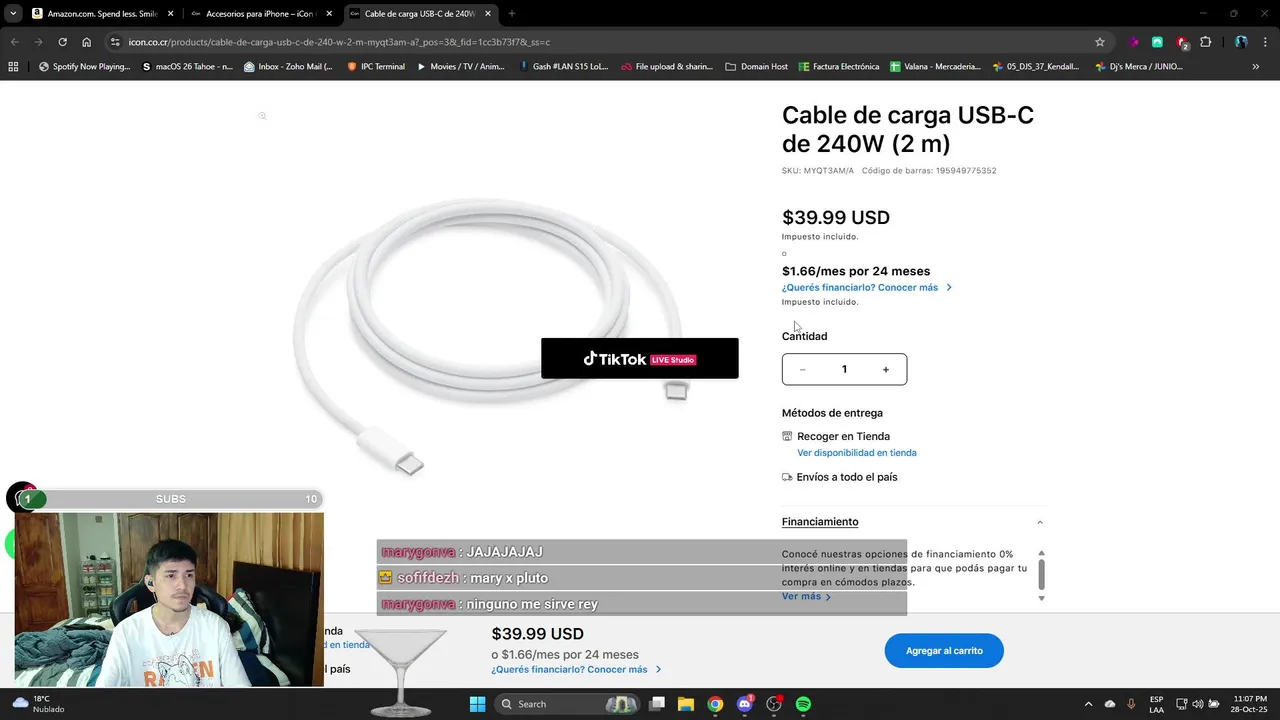1280x720 pixels.
Task: Open the Windows Start menu
Action: point(477,704)
